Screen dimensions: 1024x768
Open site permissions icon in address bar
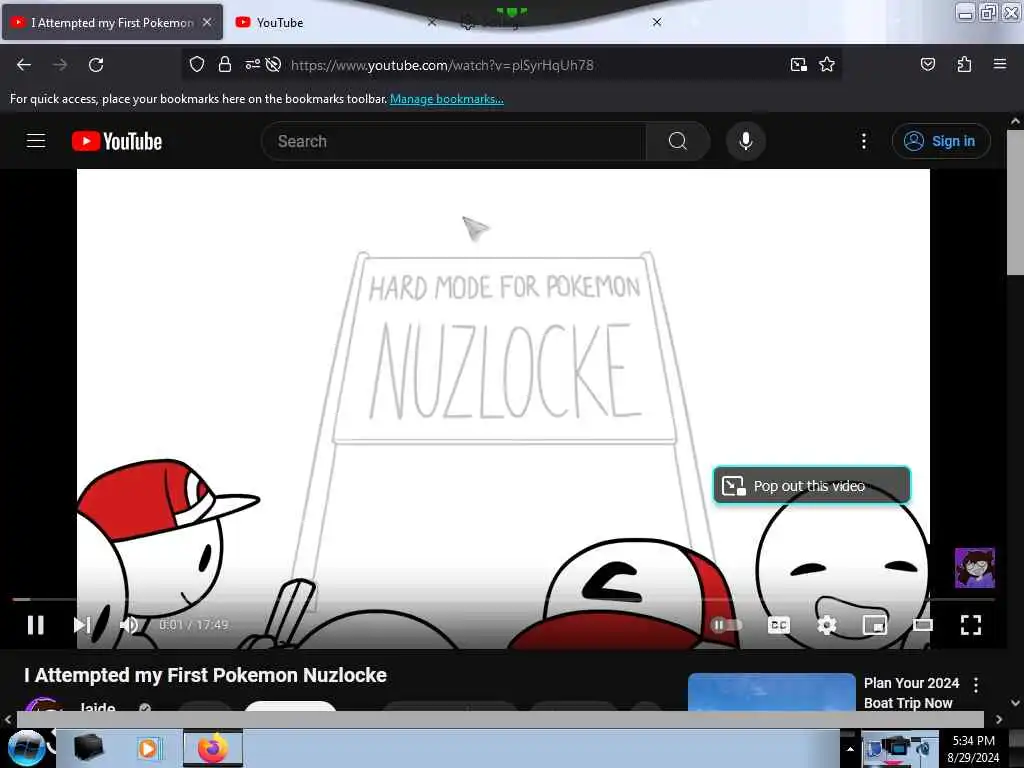pos(252,65)
